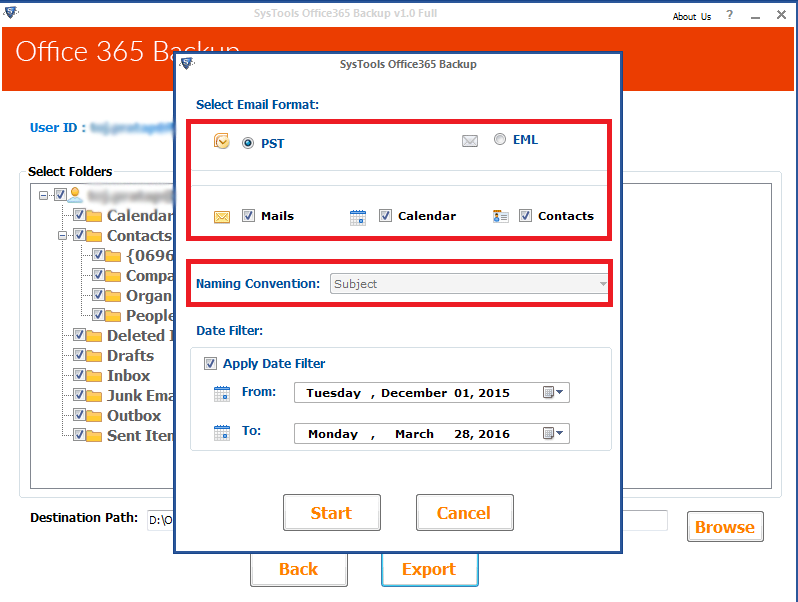Uncheck the Calendar checkbox in dialog
This screenshot has height=602, width=798.
[x=385, y=216]
